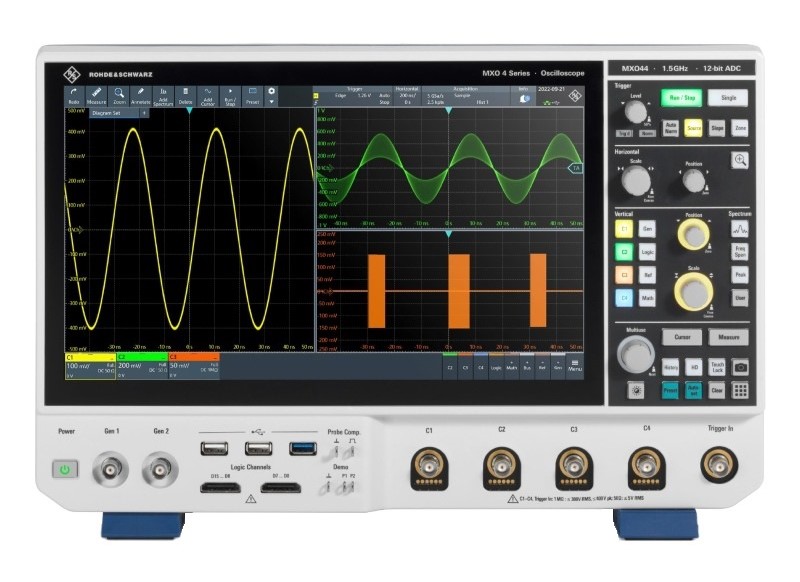
Task: Click the Undo icon in the toolbar
Action: (74, 95)
